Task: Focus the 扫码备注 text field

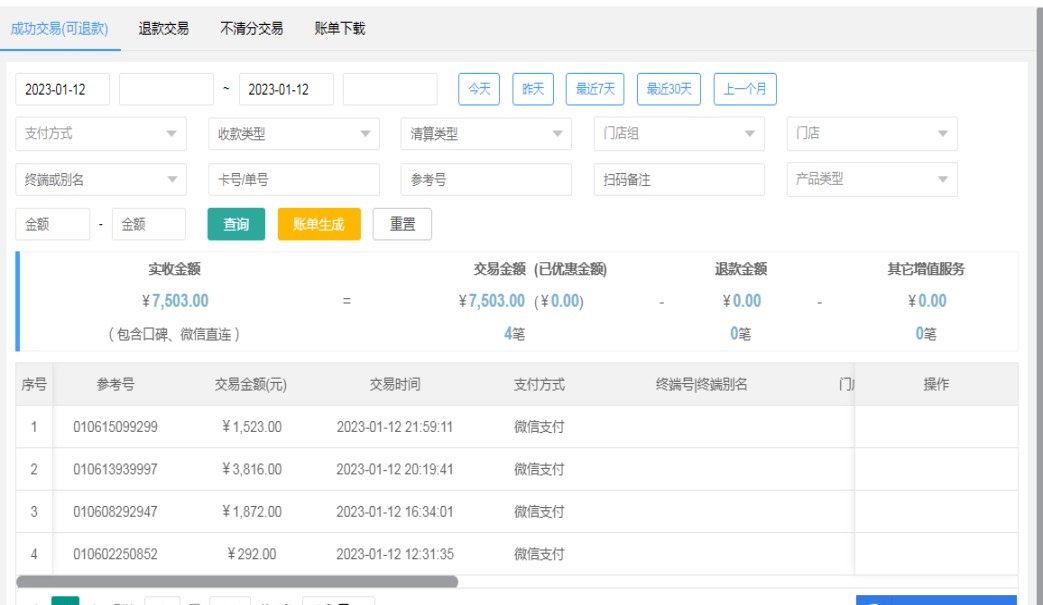Action: coord(678,179)
